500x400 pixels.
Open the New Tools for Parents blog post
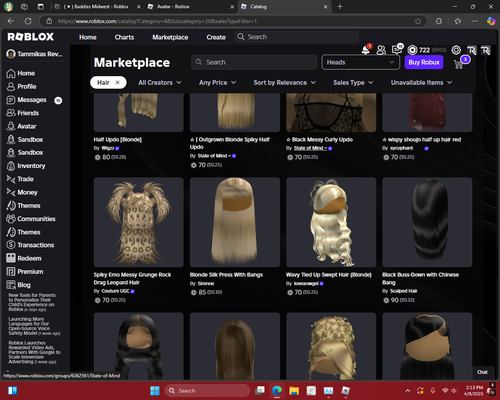point(32,302)
